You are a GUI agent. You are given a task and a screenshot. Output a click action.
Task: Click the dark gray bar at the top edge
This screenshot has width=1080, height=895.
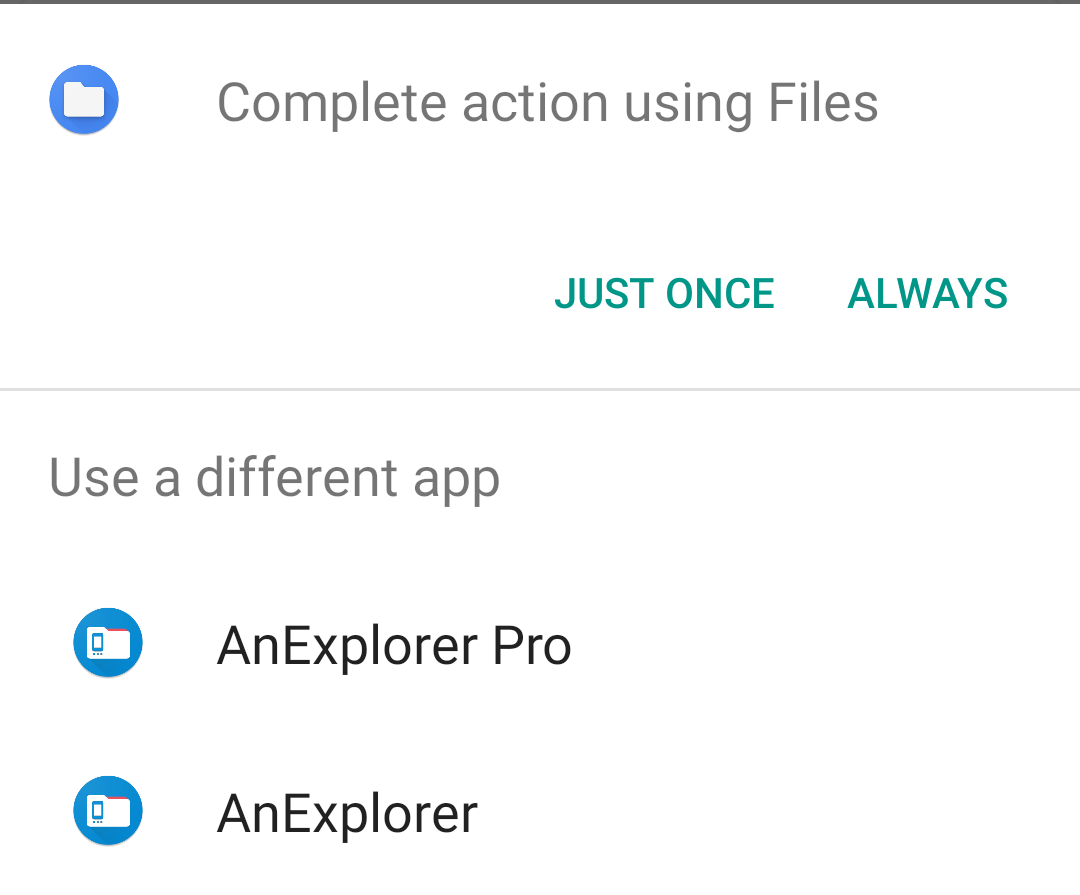pos(540,2)
